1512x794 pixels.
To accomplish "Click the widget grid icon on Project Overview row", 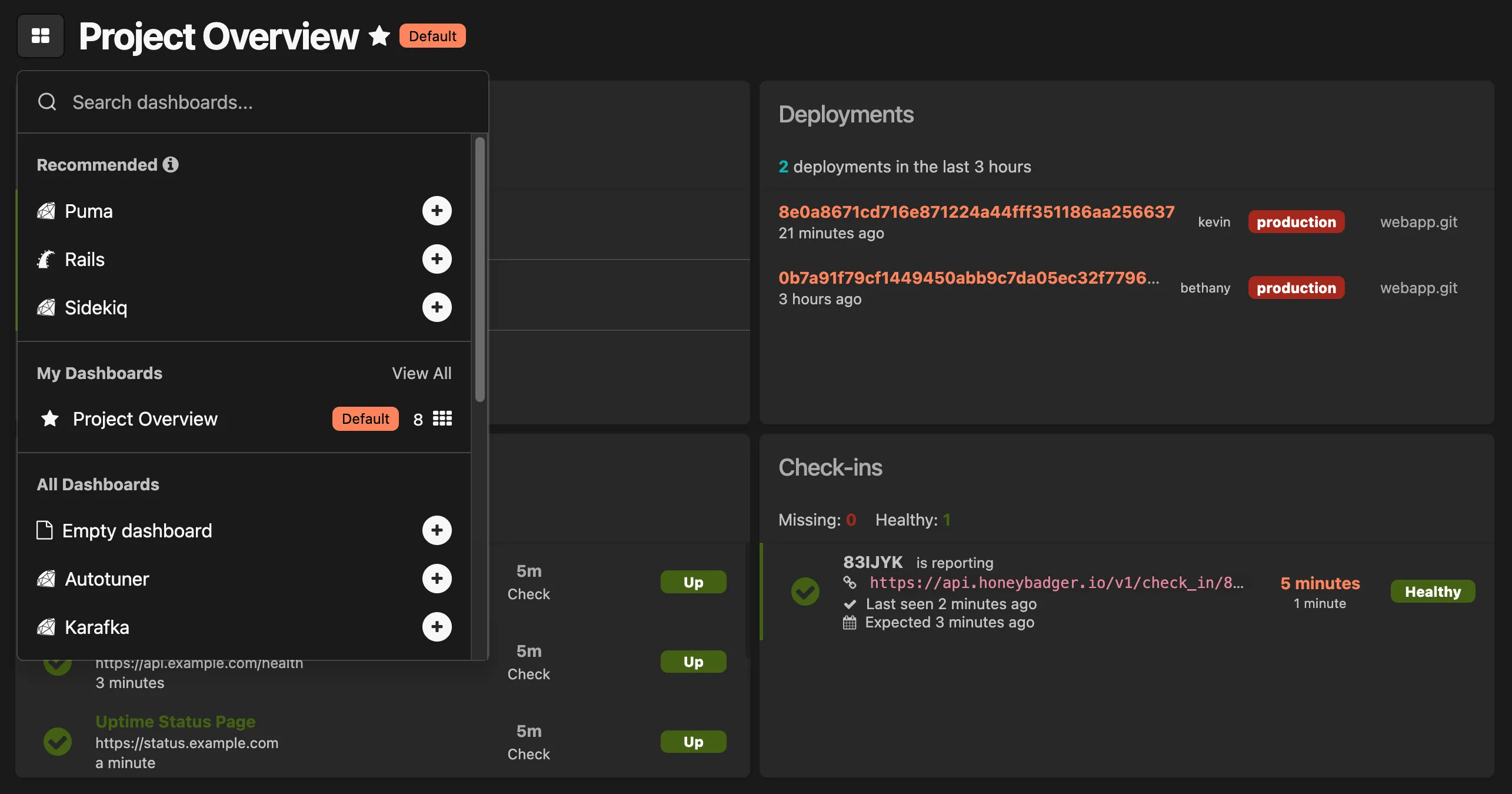I will tap(442, 418).
